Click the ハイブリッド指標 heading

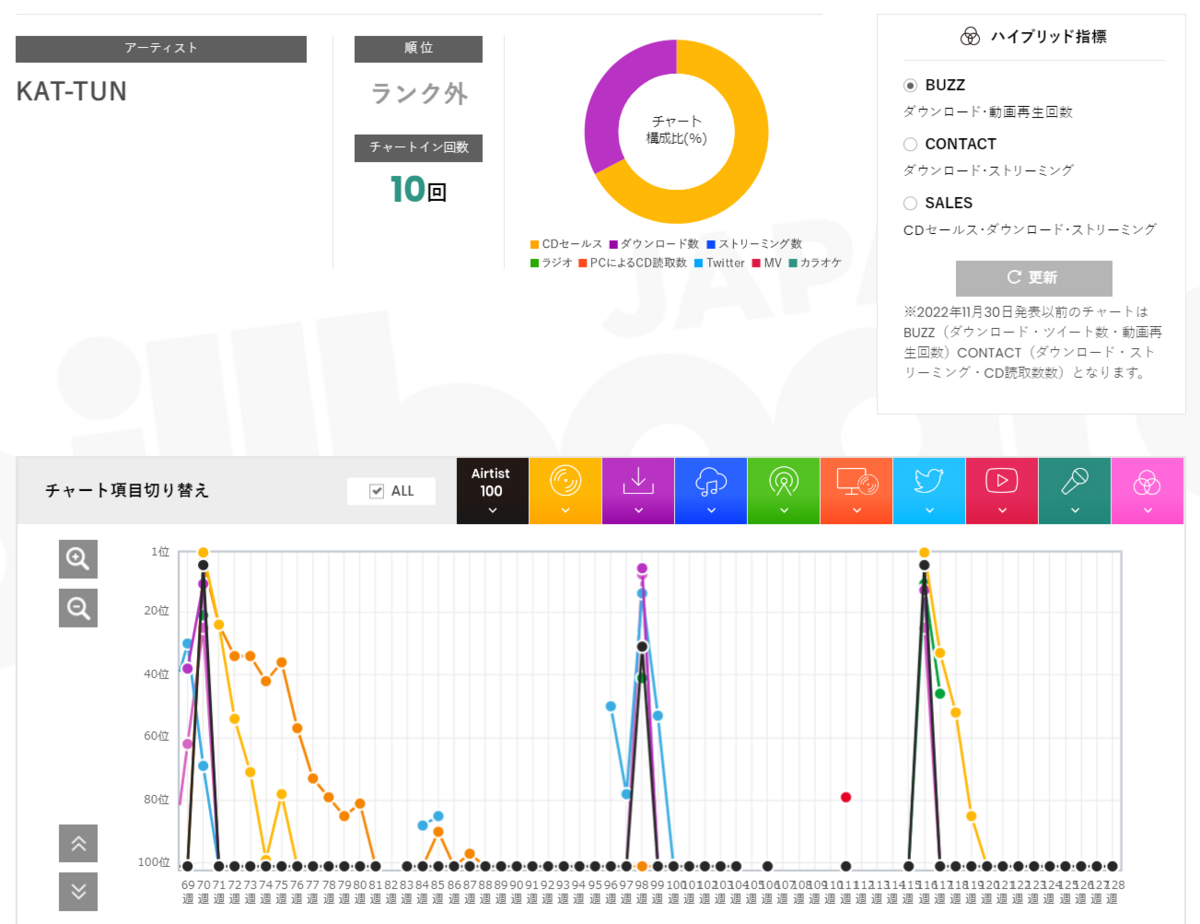point(1048,37)
